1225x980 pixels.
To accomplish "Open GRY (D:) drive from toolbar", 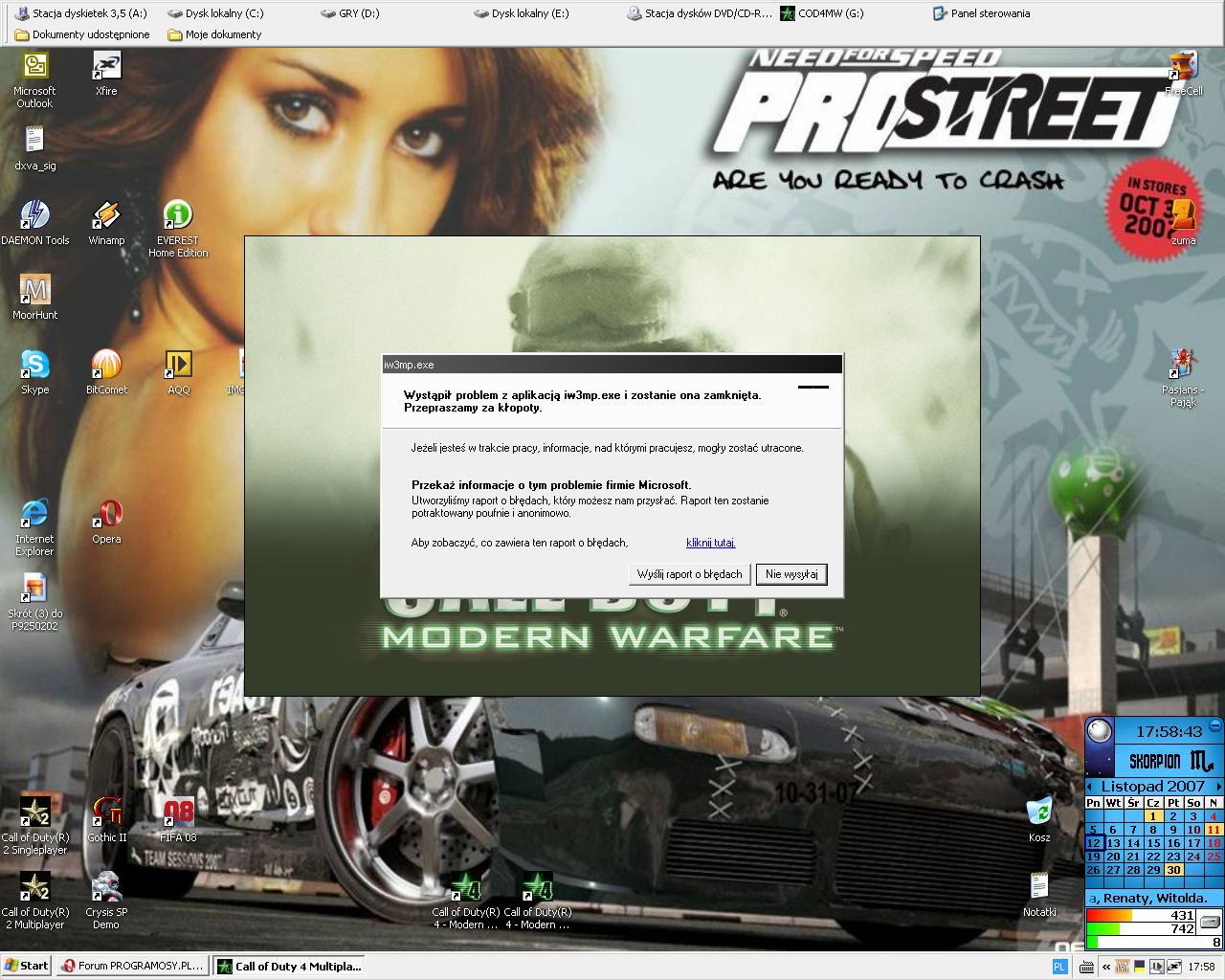I will pos(350,13).
